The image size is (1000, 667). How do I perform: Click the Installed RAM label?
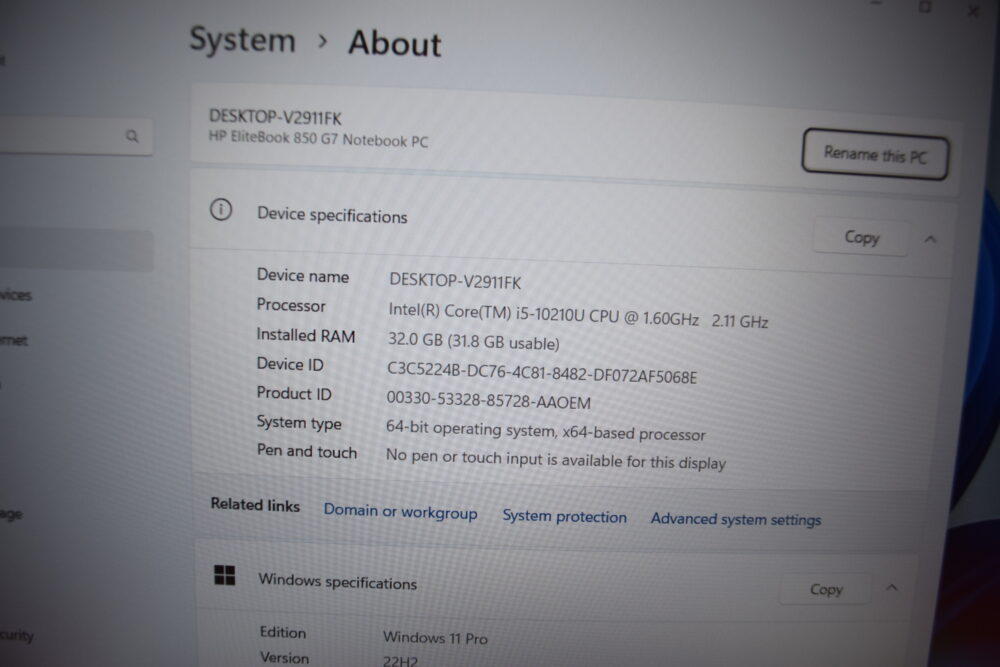point(305,335)
